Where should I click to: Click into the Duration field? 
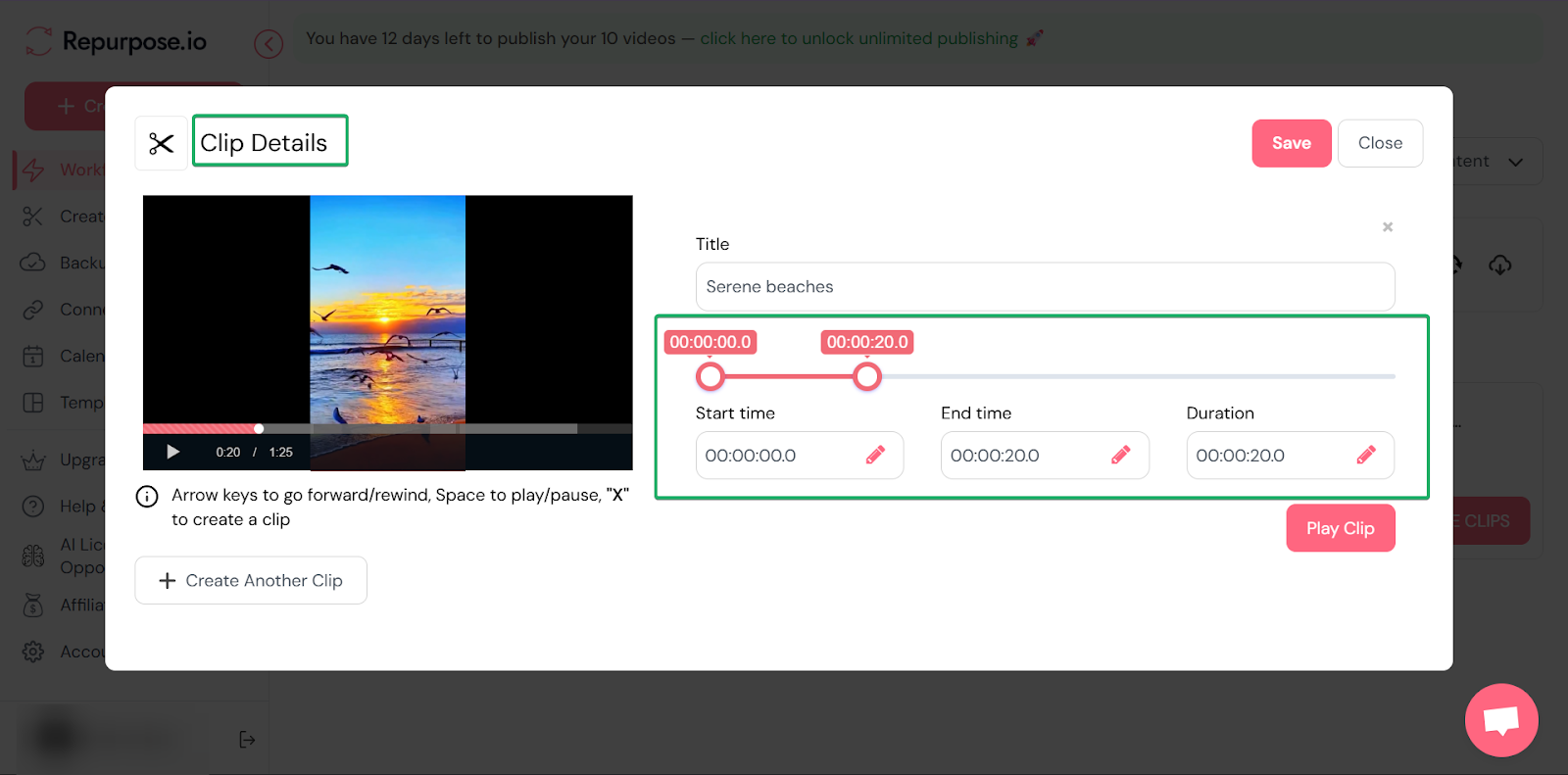1291,456
